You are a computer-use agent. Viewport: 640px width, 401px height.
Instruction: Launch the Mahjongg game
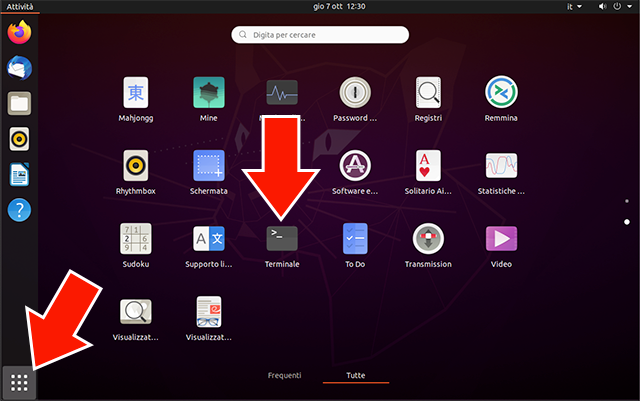pos(136,94)
